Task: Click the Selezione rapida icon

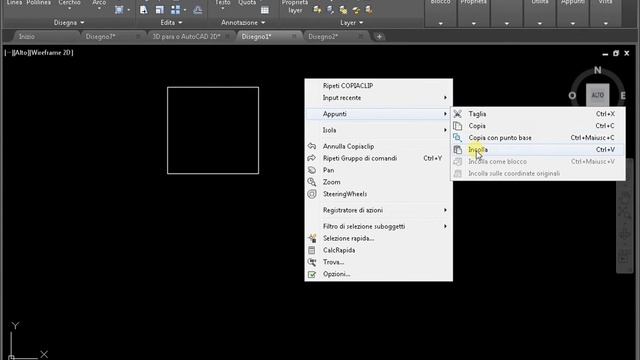Action: (312, 238)
